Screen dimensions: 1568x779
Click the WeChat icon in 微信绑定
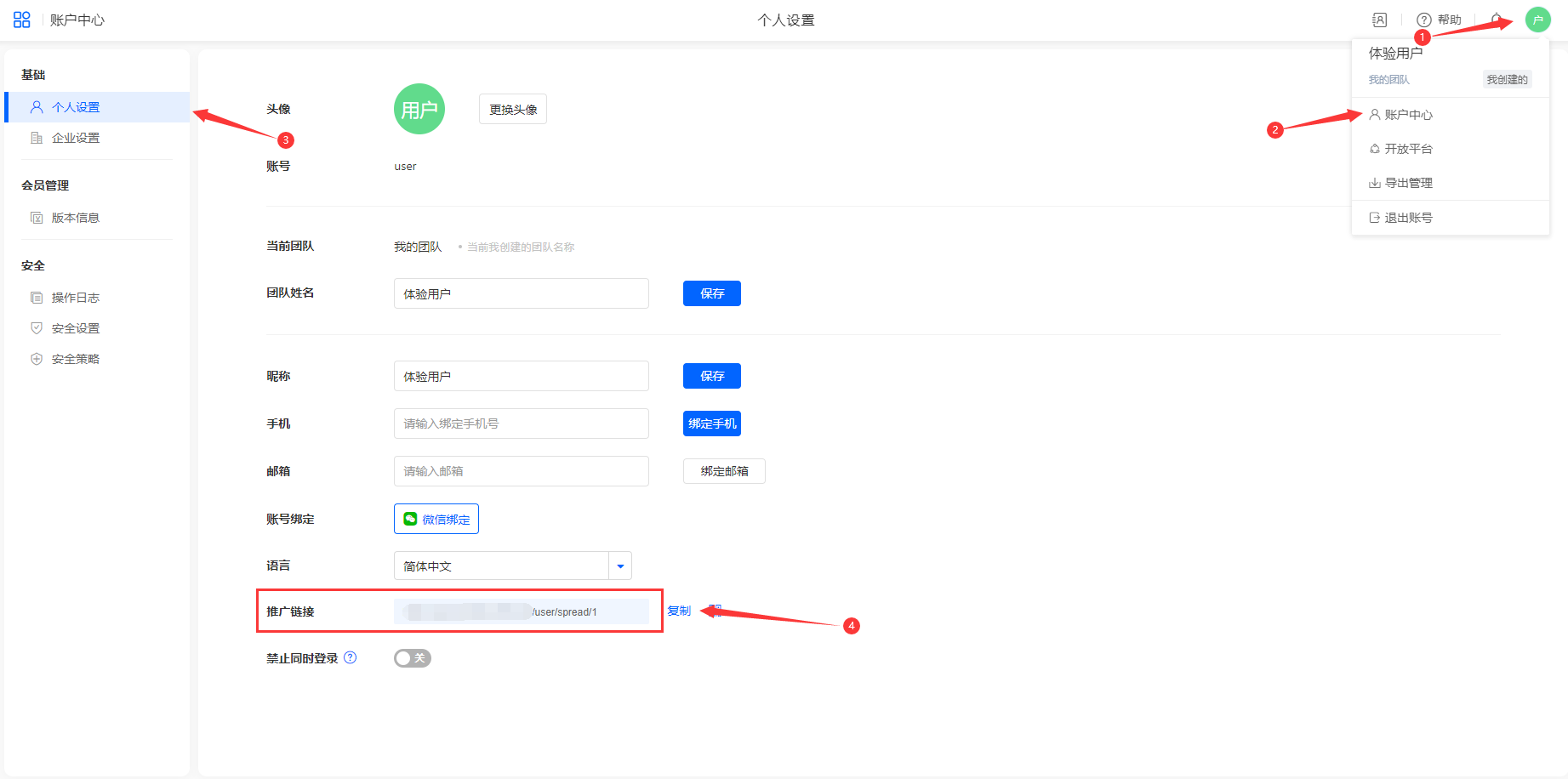411,519
